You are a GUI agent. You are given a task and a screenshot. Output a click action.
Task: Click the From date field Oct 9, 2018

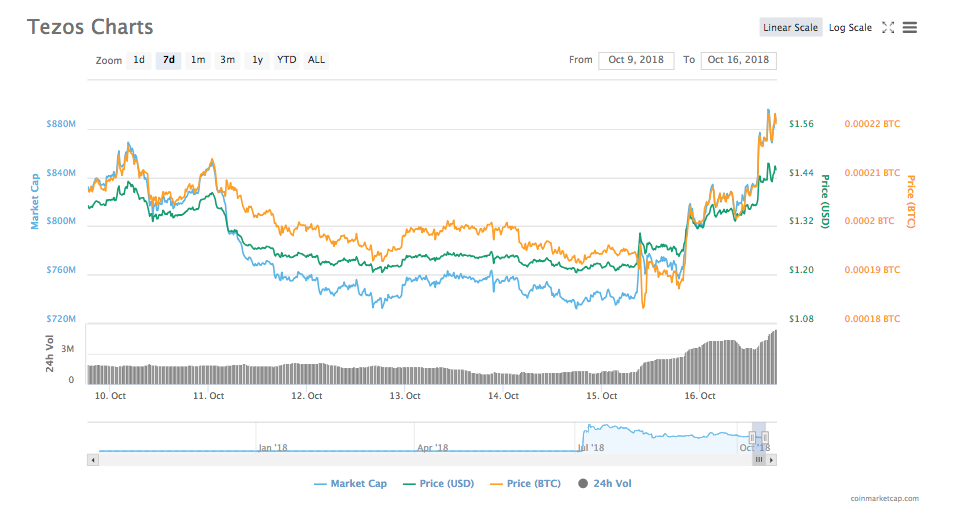[636, 60]
